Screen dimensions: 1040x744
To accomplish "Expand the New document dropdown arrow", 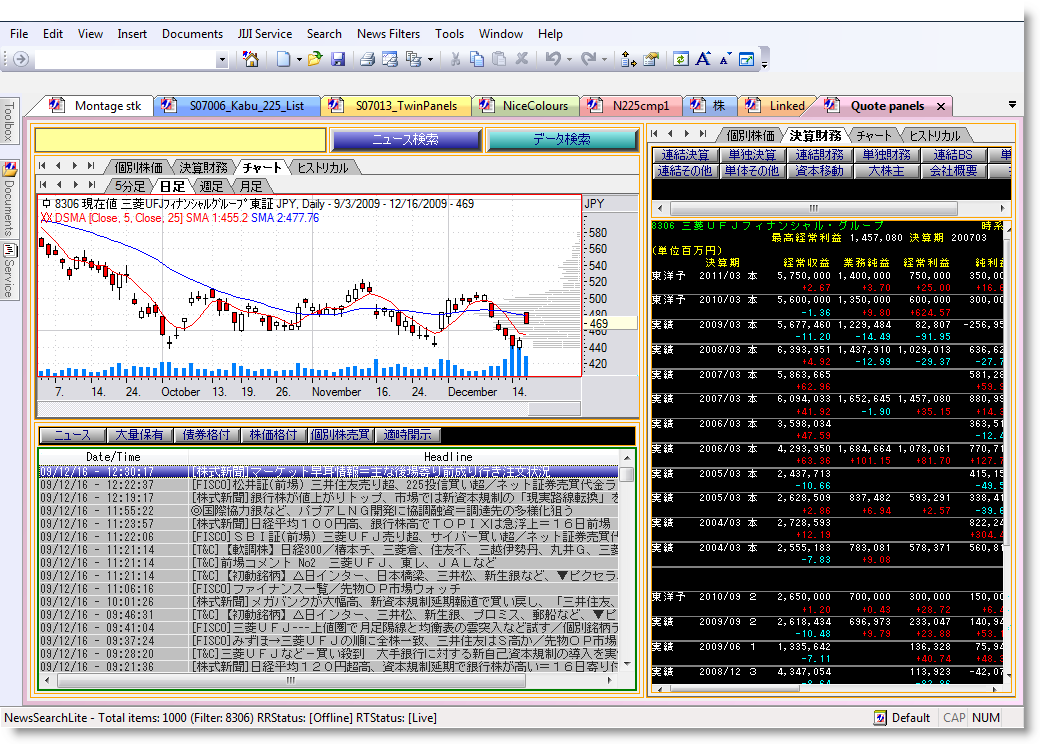I will (x=299, y=60).
